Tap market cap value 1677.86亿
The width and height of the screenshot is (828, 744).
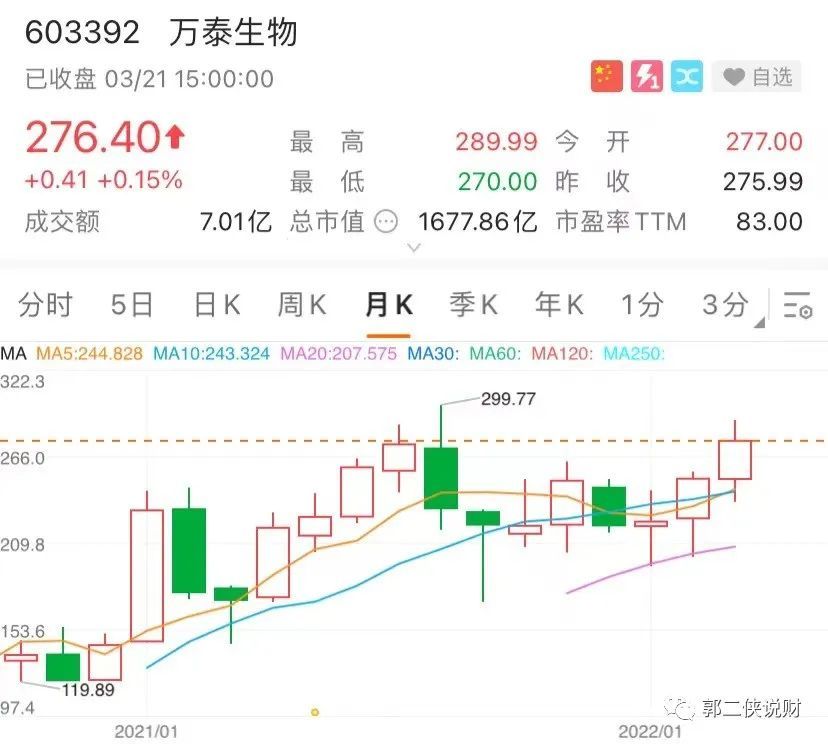point(477,222)
